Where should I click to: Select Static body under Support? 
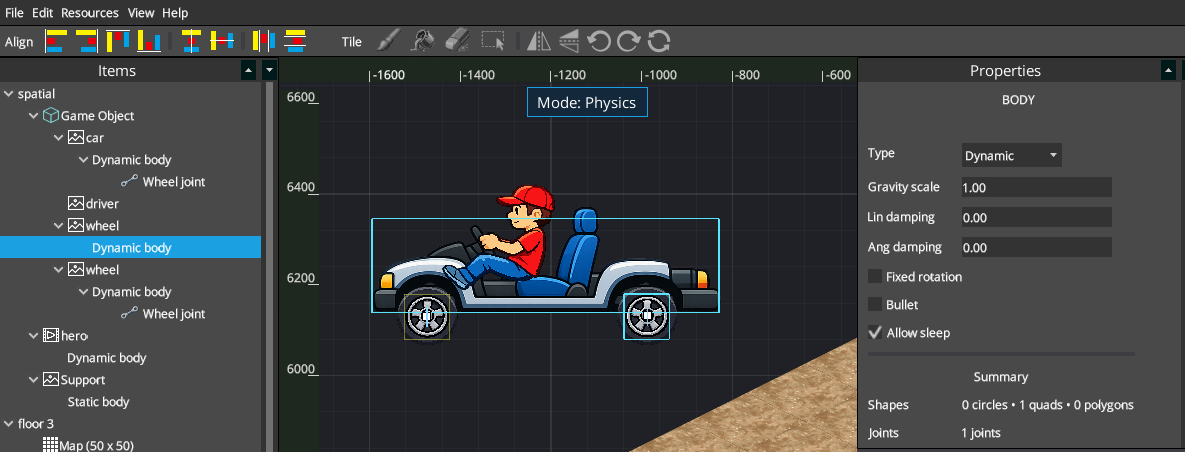coord(98,401)
